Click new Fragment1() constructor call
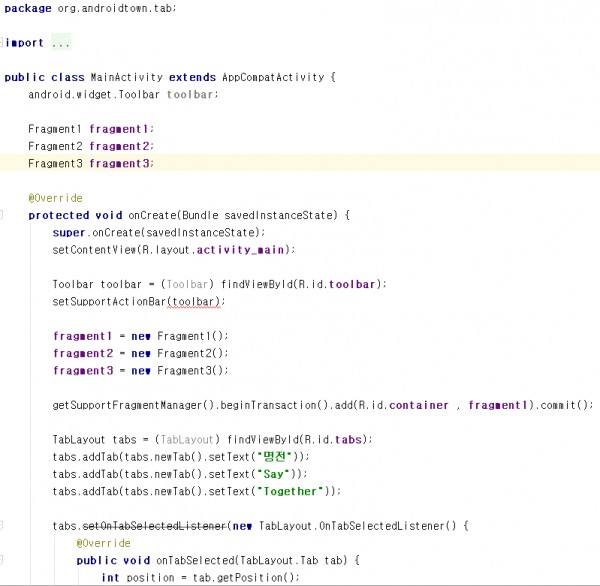Image resolution: width=600 pixels, height=586 pixels. (177, 336)
